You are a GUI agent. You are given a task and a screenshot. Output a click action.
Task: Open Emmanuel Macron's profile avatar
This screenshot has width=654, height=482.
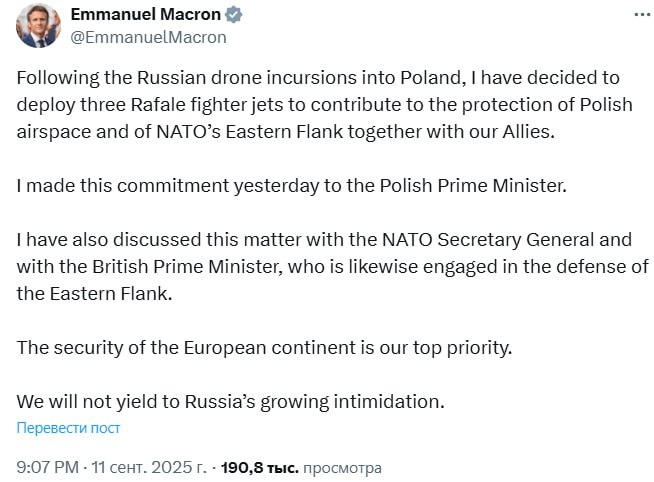[36, 26]
